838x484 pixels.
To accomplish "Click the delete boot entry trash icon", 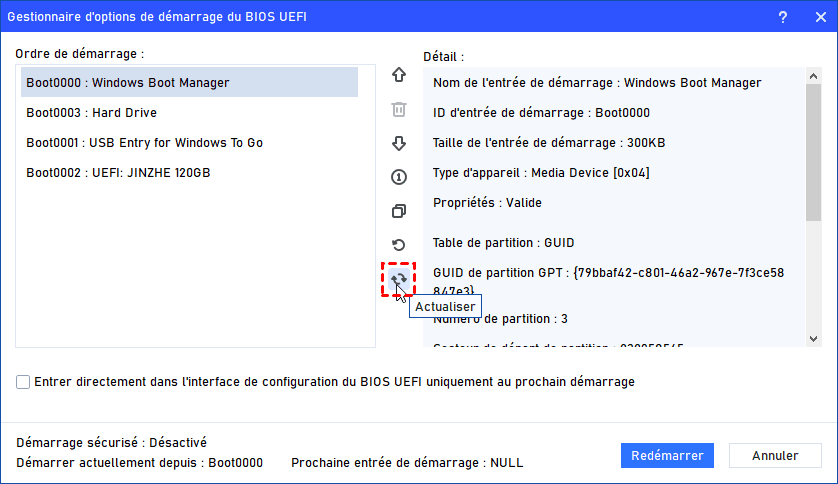I will (399, 109).
